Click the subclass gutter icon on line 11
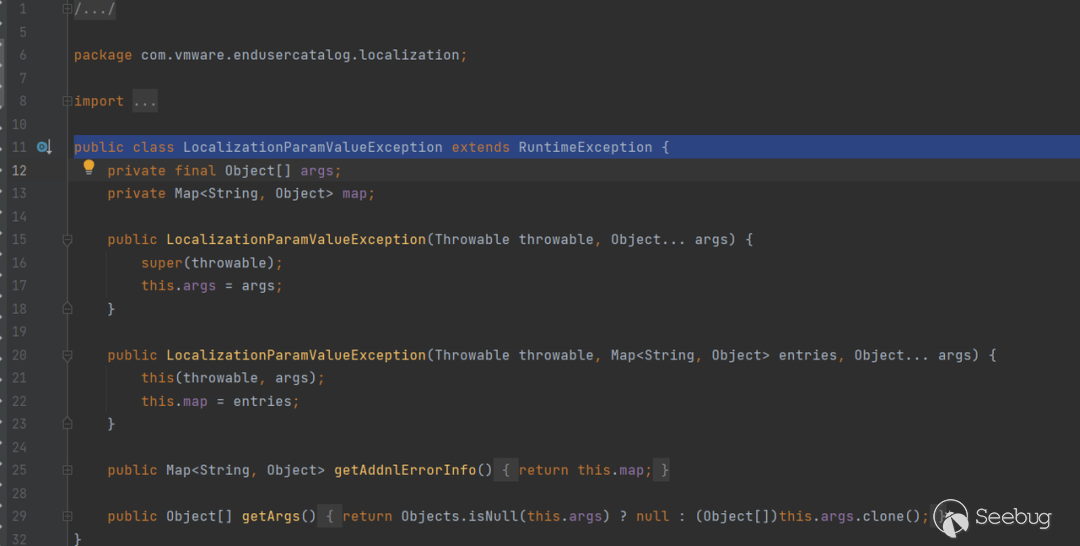 click(44, 147)
